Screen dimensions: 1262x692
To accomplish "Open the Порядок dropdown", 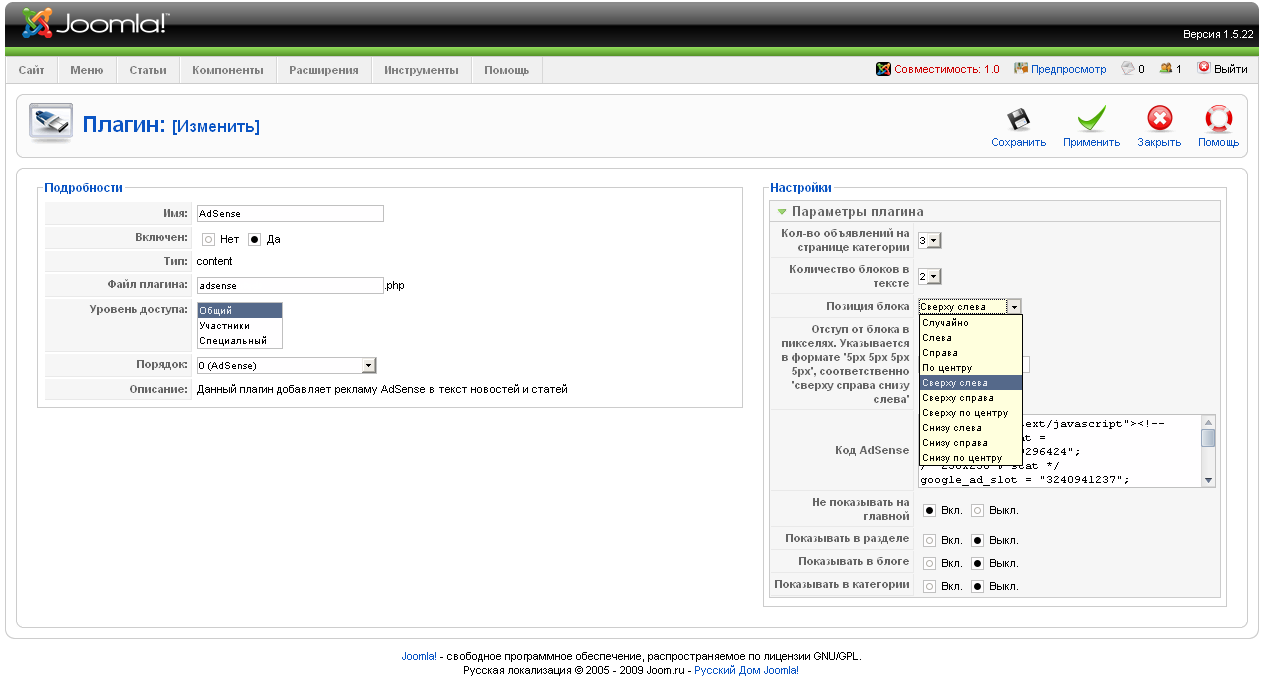I will coord(286,366).
